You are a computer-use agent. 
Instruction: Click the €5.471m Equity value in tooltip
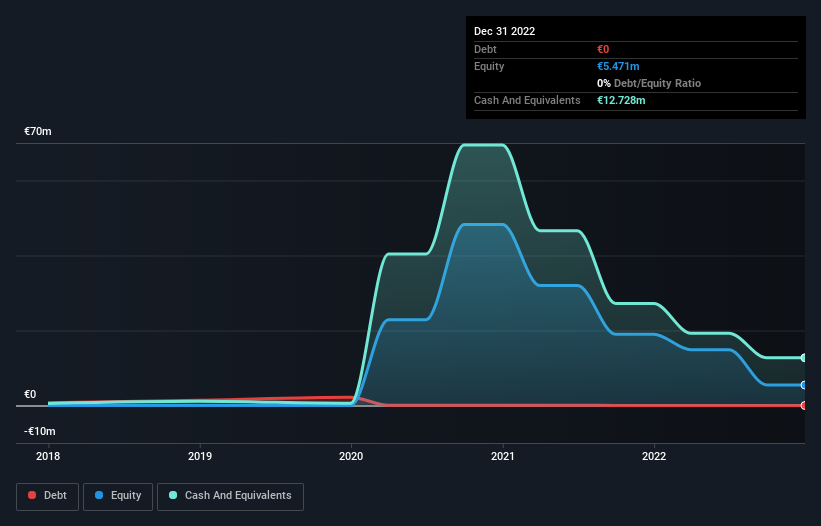(618, 66)
